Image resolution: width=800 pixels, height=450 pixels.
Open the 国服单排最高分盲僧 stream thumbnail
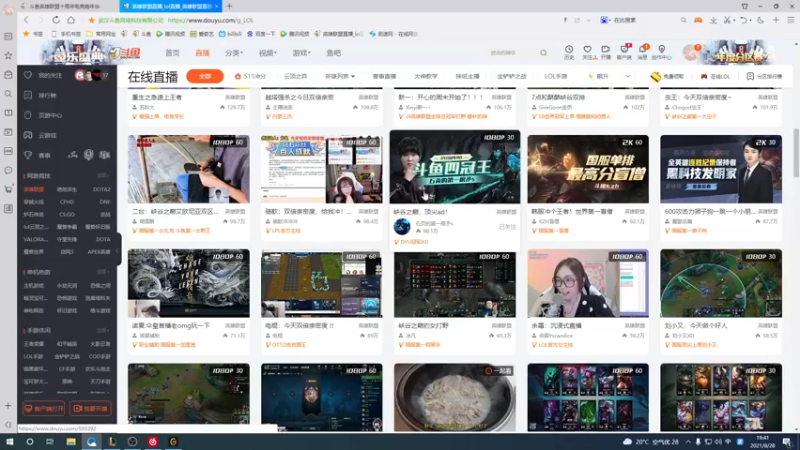pyautogui.click(x=588, y=169)
